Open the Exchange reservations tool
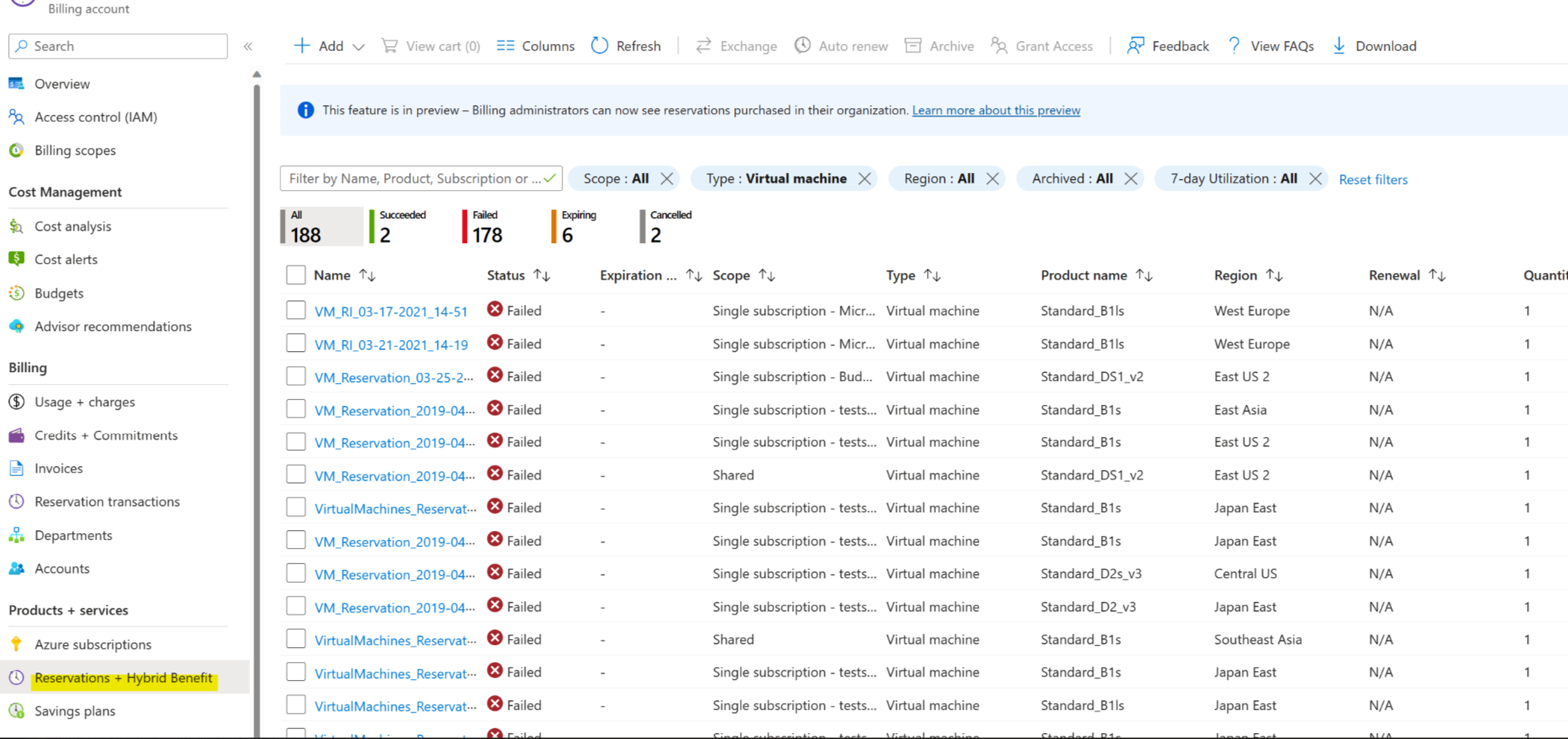The width and height of the screenshot is (1568, 739). pyautogui.click(x=736, y=45)
